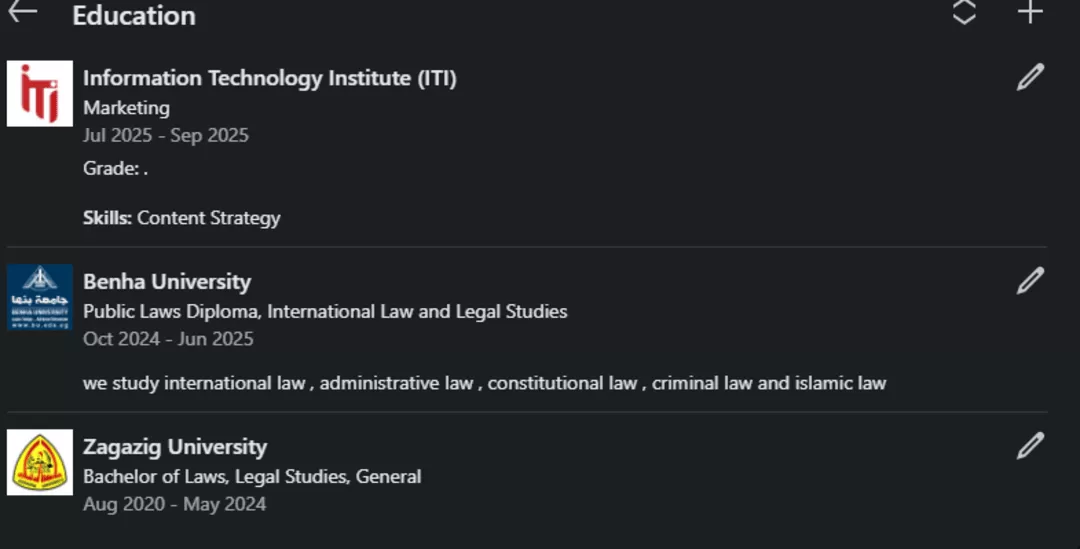Open the ITI school logo
The height and width of the screenshot is (549, 1080).
[40, 93]
